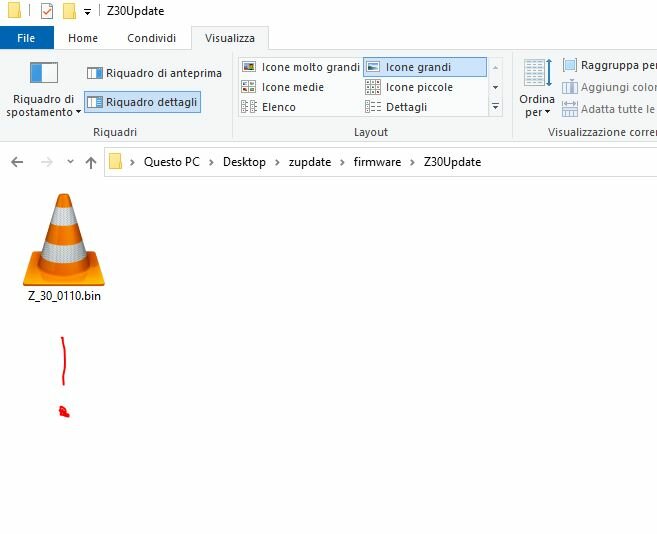This screenshot has width=657, height=534.
Task: Expand chevron after Questo PC breadcrumb
Action: [x=211, y=162]
